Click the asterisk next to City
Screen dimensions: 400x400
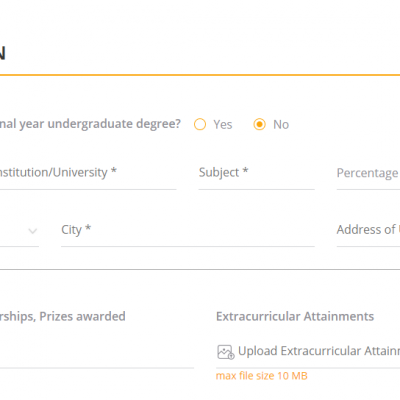[88, 228]
